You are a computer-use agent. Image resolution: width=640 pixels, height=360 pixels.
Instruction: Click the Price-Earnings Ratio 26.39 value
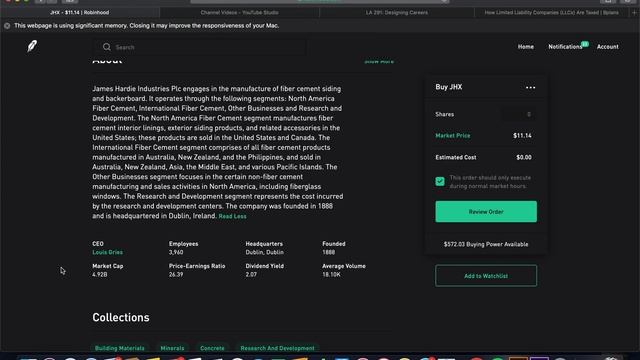point(176,275)
